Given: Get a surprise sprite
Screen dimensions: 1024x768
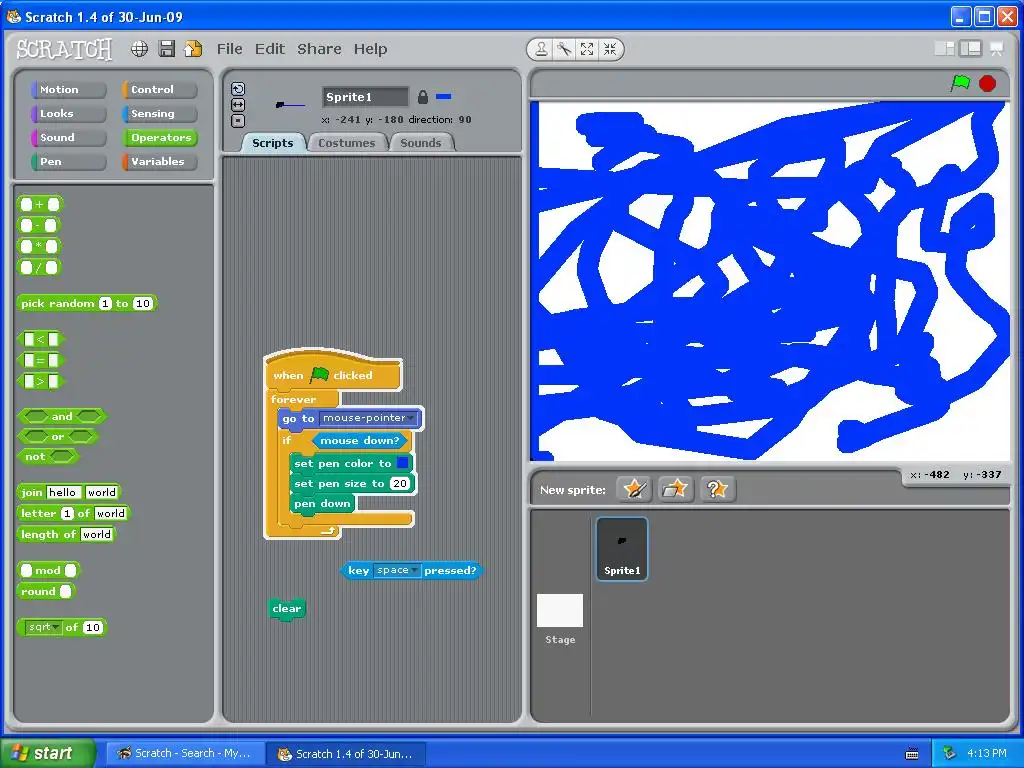Looking at the screenshot, I should (717, 489).
